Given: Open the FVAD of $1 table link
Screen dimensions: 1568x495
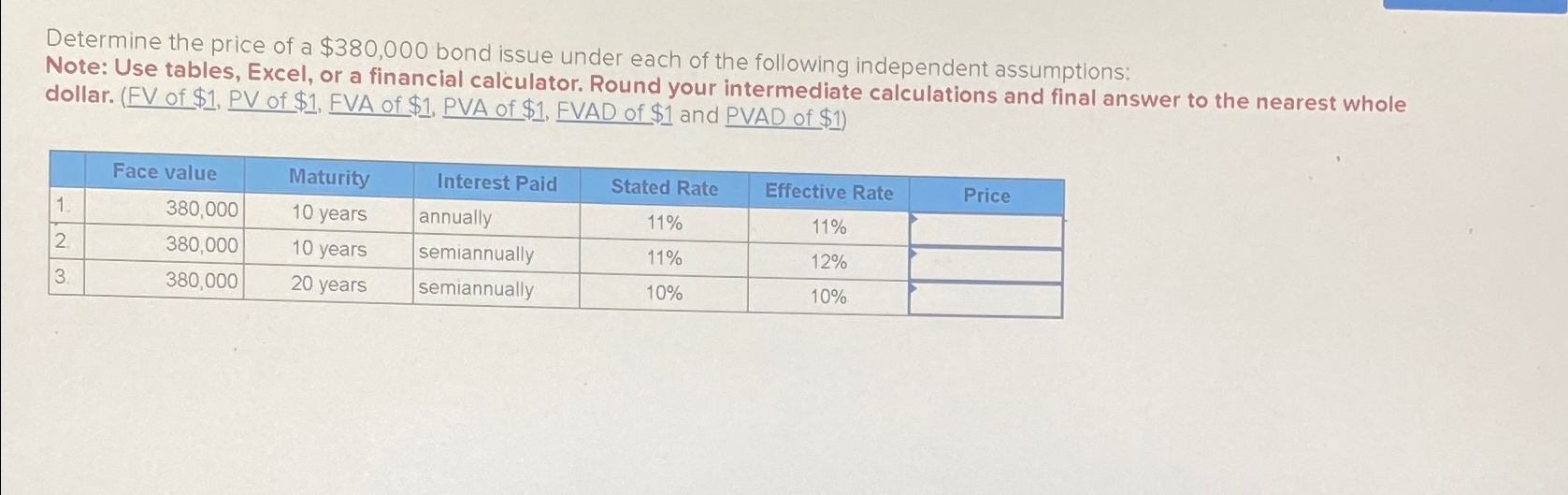Looking at the screenshot, I should tap(614, 113).
